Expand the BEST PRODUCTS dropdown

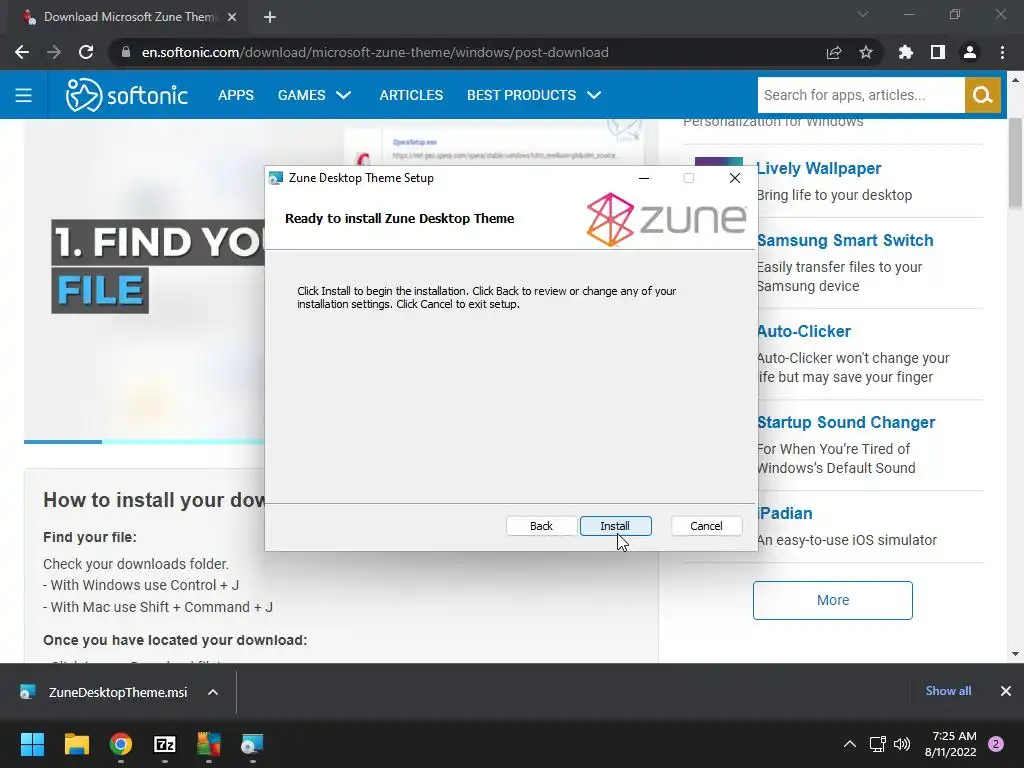pyautogui.click(x=534, y=95)
